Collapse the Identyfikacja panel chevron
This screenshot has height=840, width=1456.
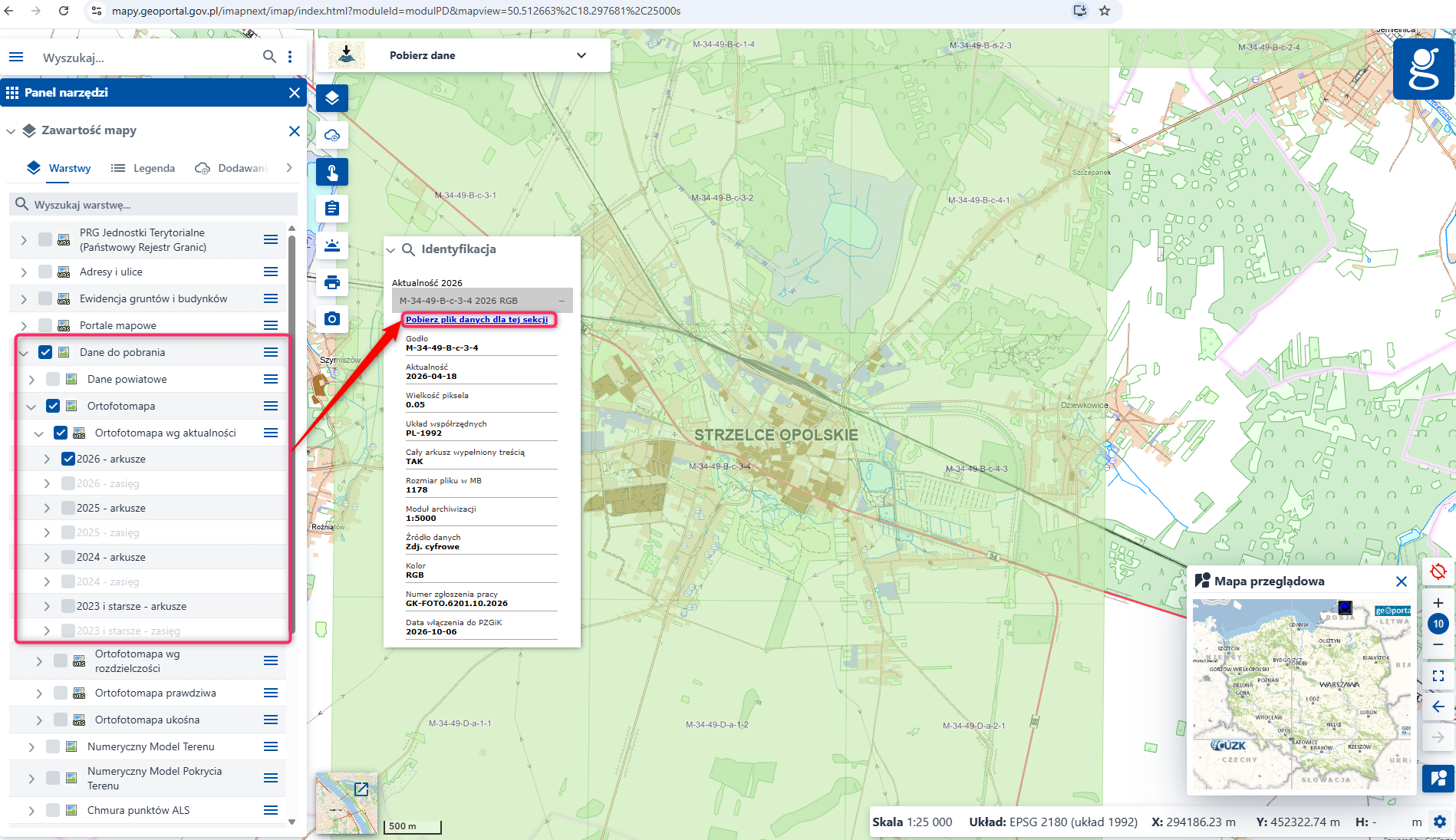click(391, 249)
